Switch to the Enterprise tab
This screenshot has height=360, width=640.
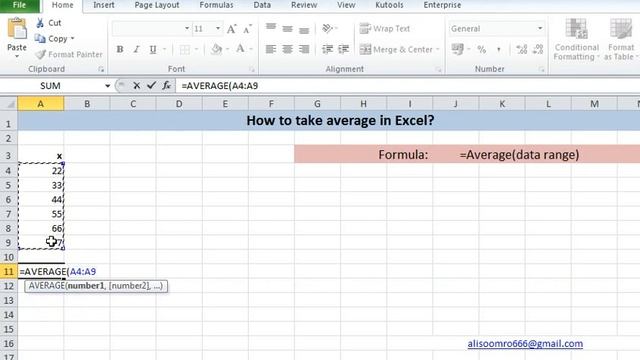(x=442, y=5)
